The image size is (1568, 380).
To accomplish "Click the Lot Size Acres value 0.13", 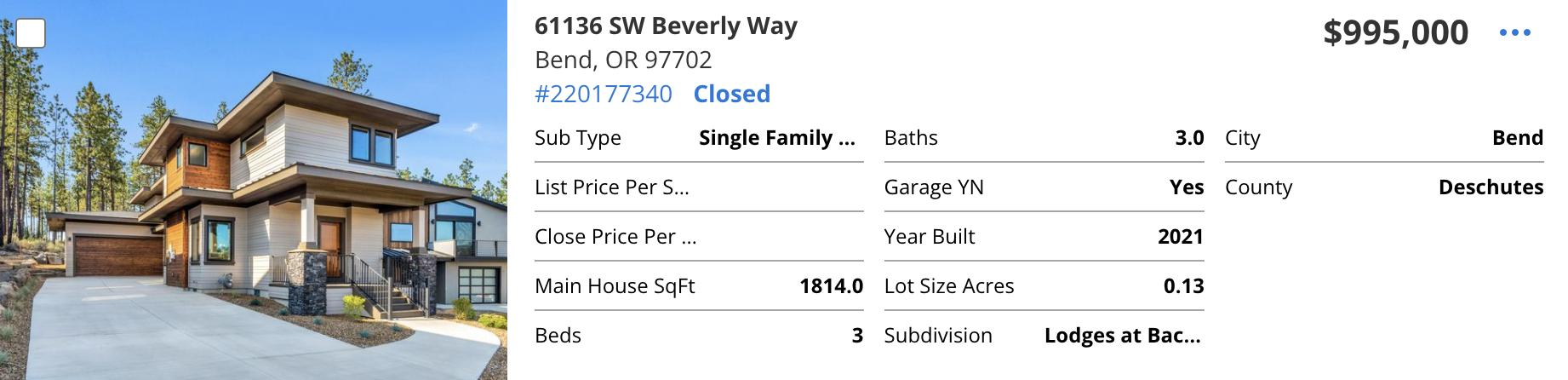I will click(x=1183, y=286).
